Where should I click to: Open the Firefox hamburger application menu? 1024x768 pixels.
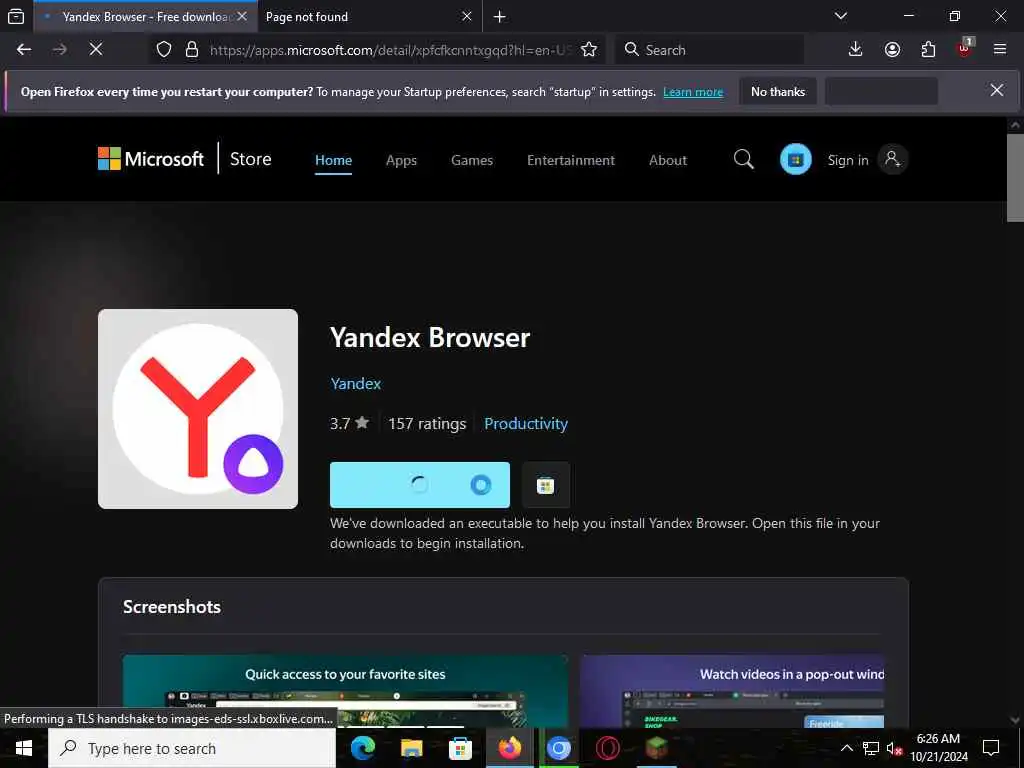tap(1000, 50)
